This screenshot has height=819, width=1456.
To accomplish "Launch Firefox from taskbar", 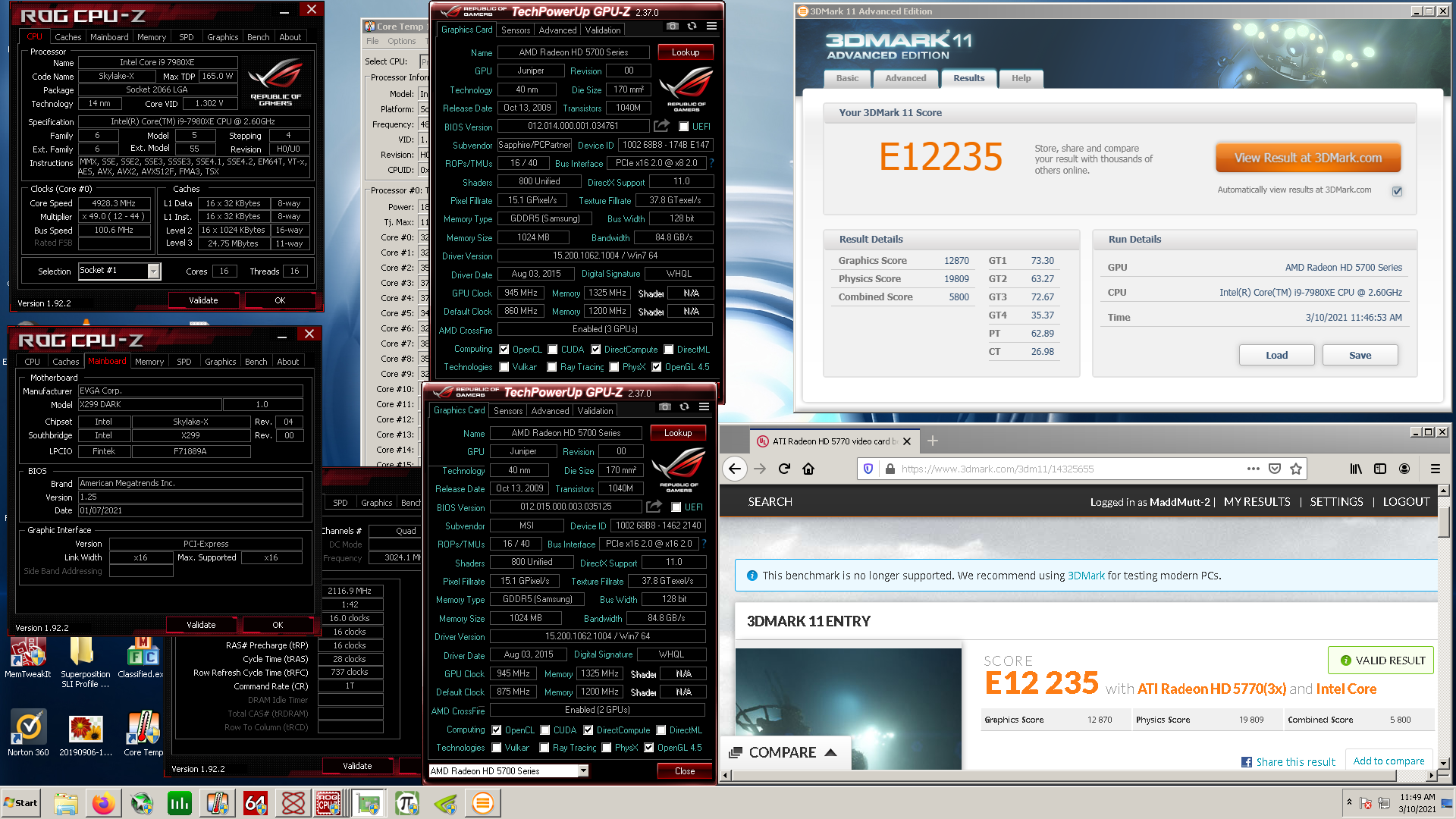I will pos(103,803).
